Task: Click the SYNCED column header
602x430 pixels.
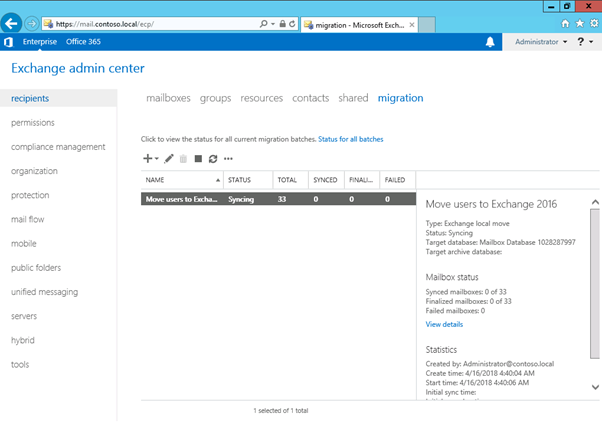Action: [x=326, y=180]
